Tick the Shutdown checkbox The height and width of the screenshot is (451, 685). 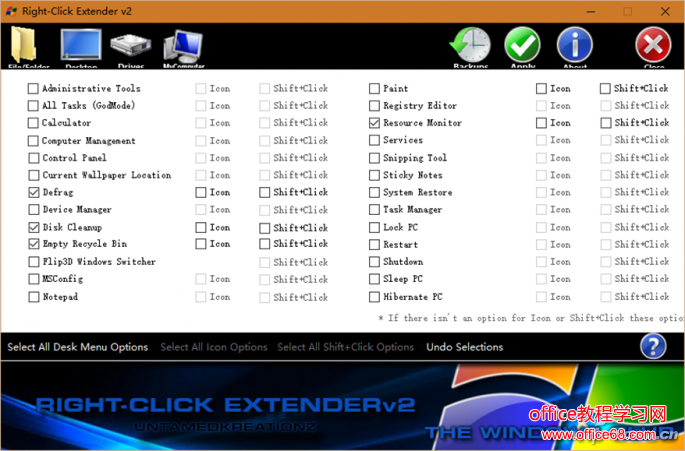pyautogui.click(x=374, y=262)
